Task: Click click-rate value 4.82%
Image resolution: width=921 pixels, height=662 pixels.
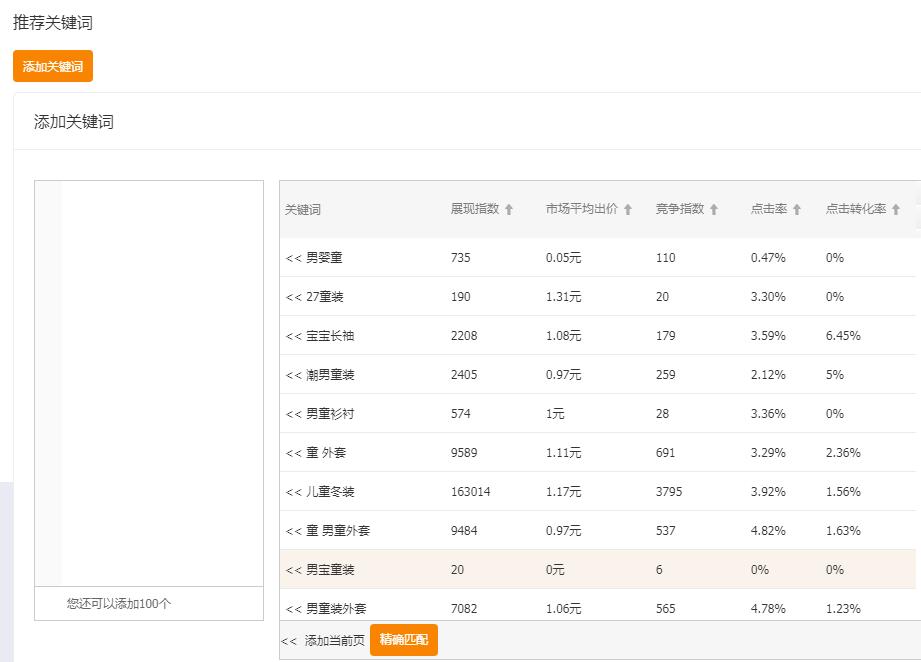Action: coord(768,530)
